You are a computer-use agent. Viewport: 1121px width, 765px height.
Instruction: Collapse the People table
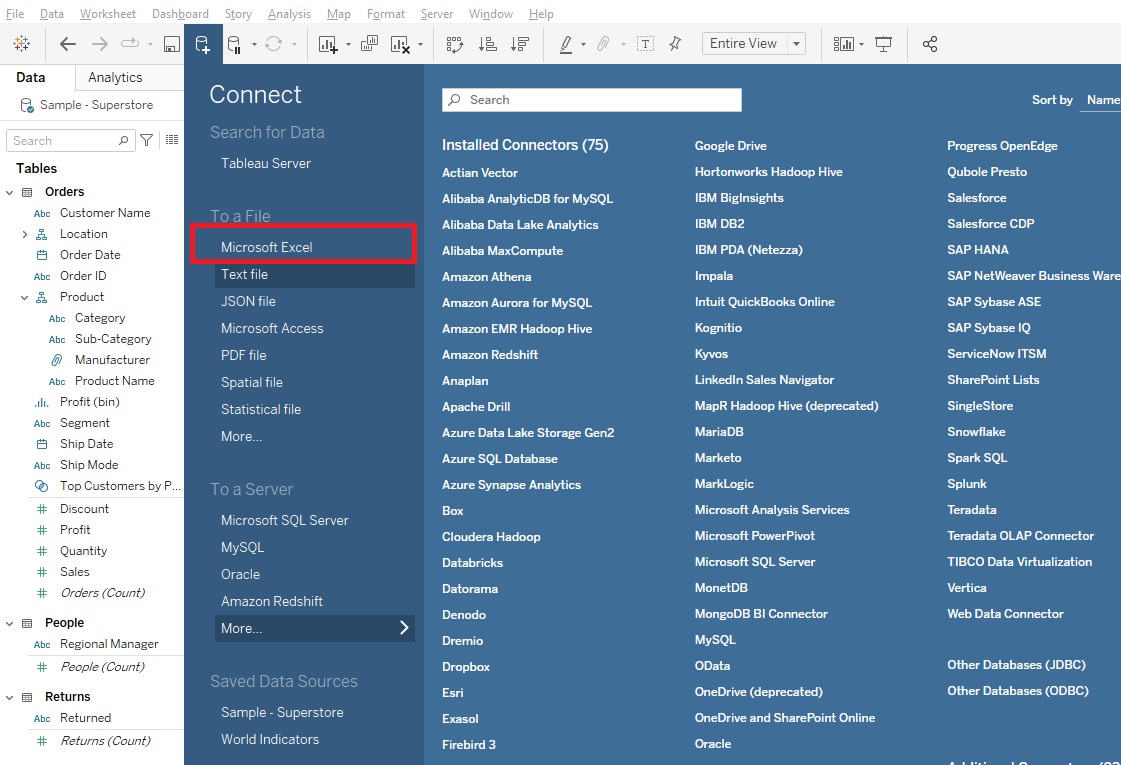[9, 623]
